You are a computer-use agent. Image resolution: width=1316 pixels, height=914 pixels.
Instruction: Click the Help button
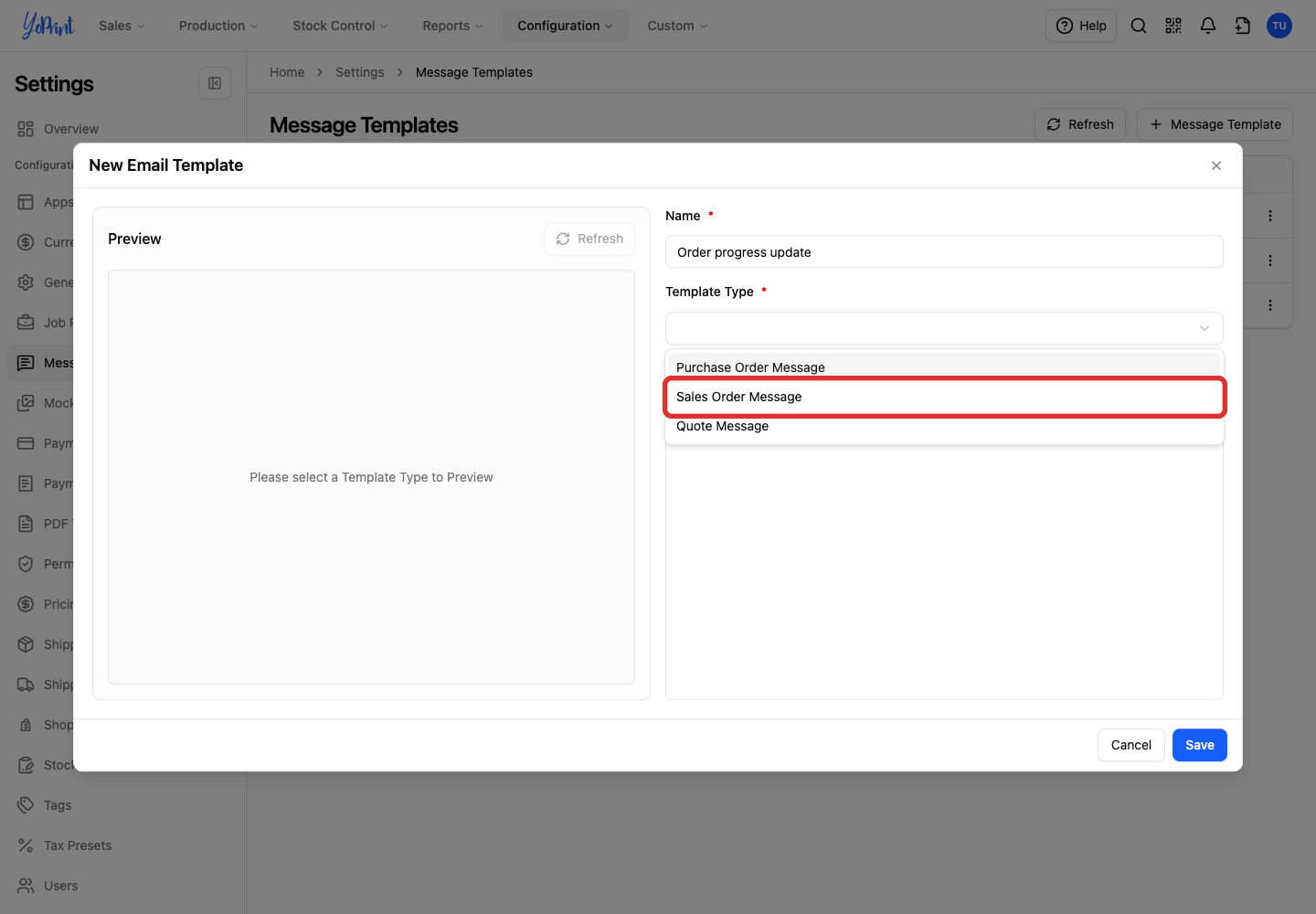coord(1081,26)
